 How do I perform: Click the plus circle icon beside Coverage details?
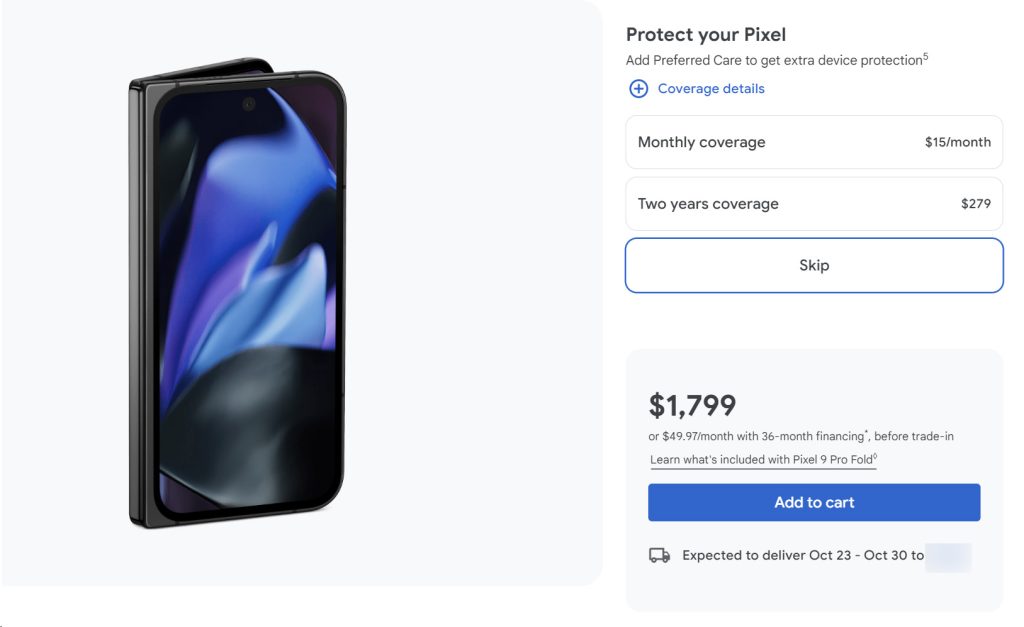point(638,89)
